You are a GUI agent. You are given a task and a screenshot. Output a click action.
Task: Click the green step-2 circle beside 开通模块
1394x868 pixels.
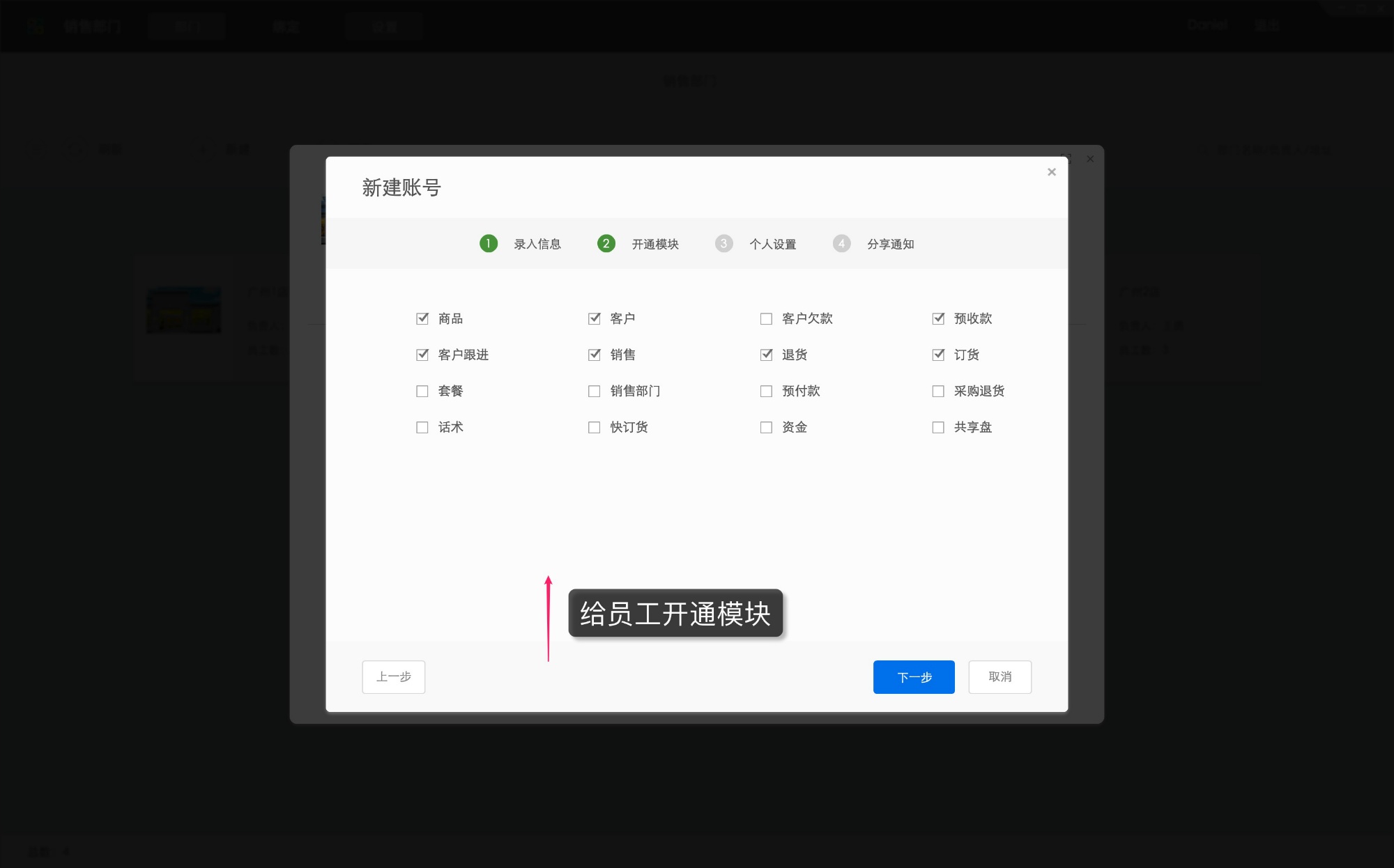606,243
